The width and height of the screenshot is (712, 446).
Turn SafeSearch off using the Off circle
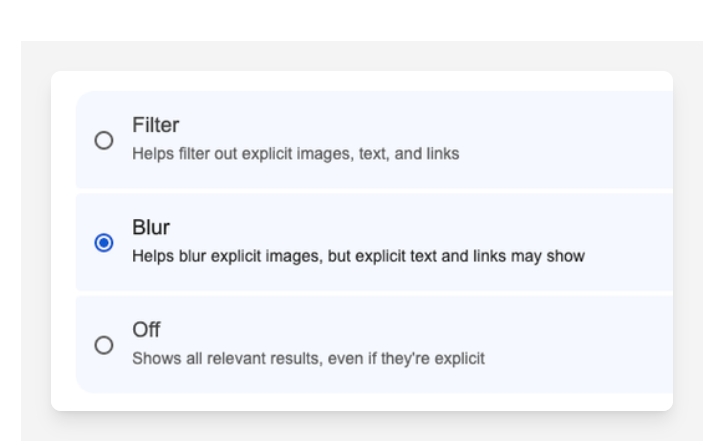point(103,345)
